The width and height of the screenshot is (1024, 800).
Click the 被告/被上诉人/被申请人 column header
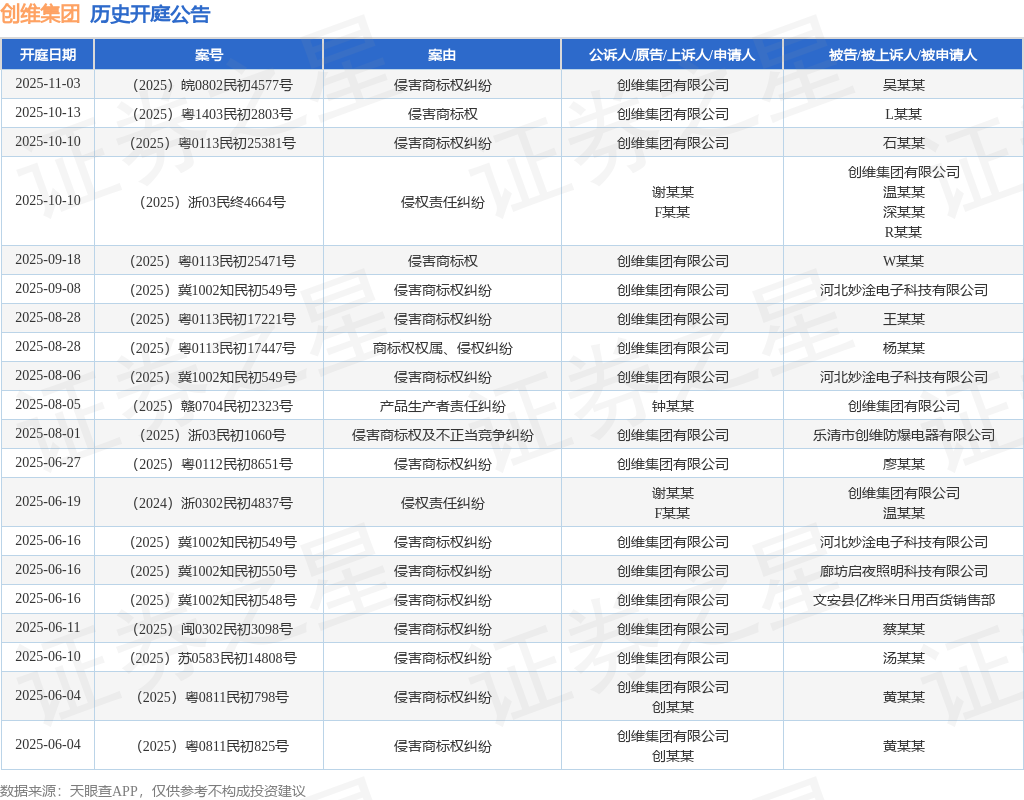[x=903, y=55]
